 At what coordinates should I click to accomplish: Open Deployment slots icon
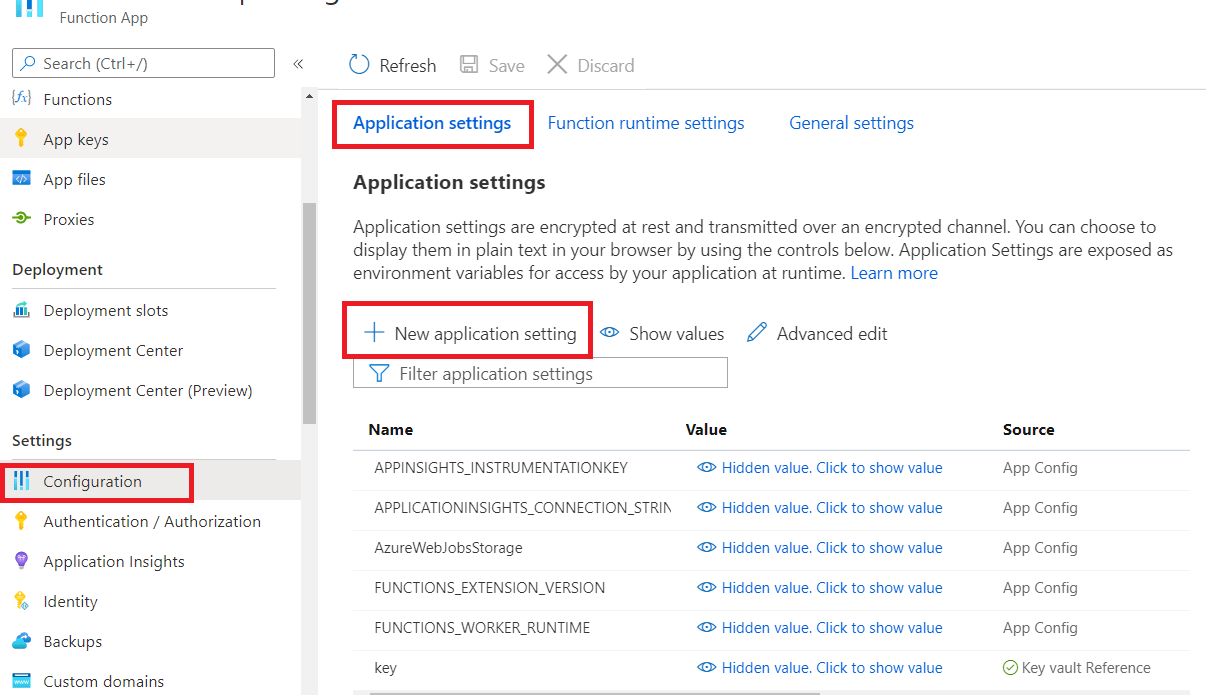pos(21,310)
